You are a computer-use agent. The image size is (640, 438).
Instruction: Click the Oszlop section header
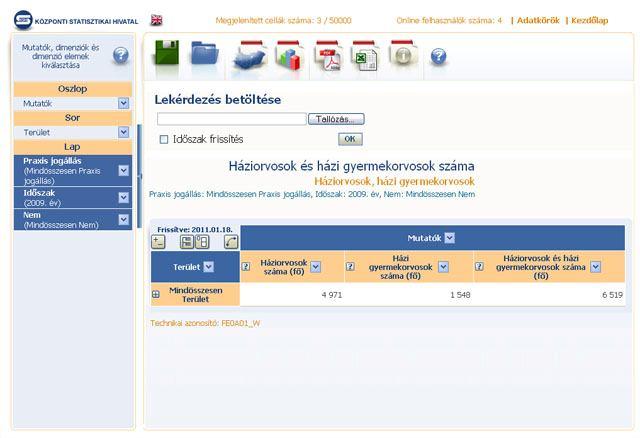[73, 89]
